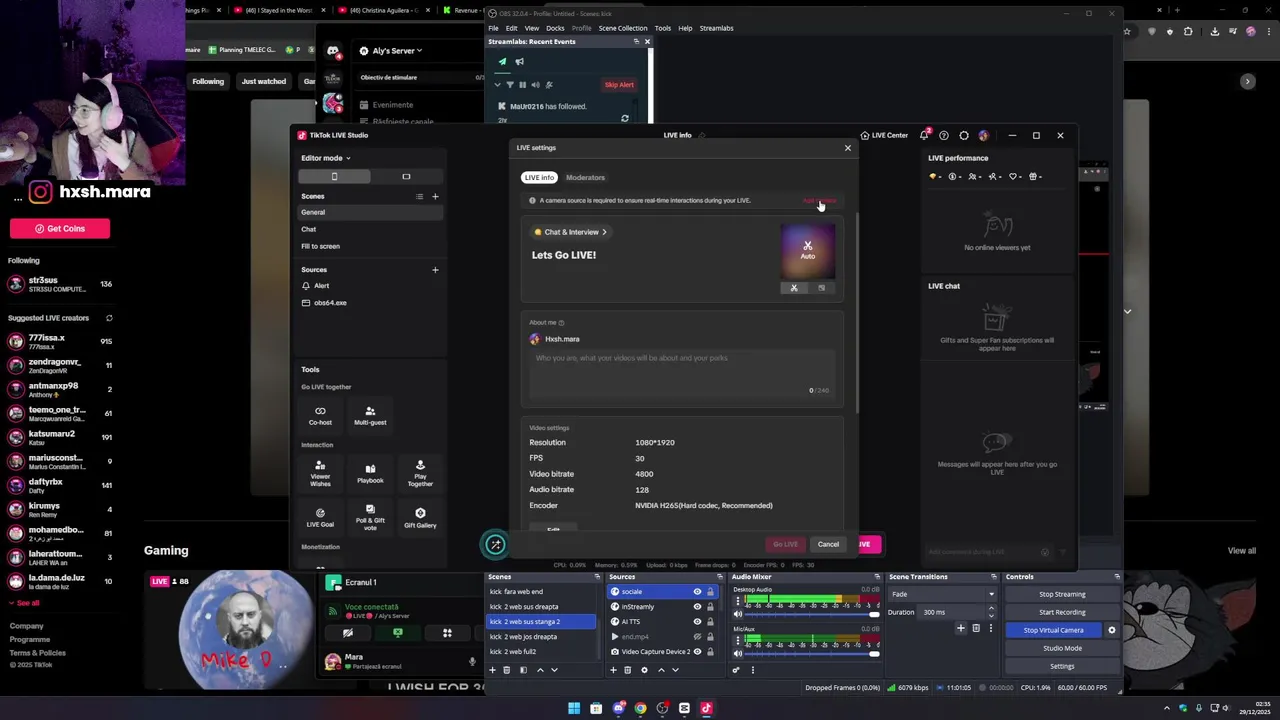Adjust the Mic/Aux volume slider
Image resolution: width=1280 pixels, height=720 pixels.
pyautogui.click(x=813, y=654)
